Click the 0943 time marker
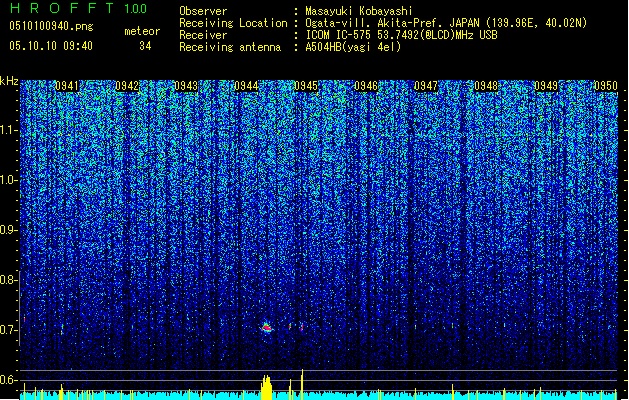The width and height of the screenshot is (629, 400). point(187,86)
